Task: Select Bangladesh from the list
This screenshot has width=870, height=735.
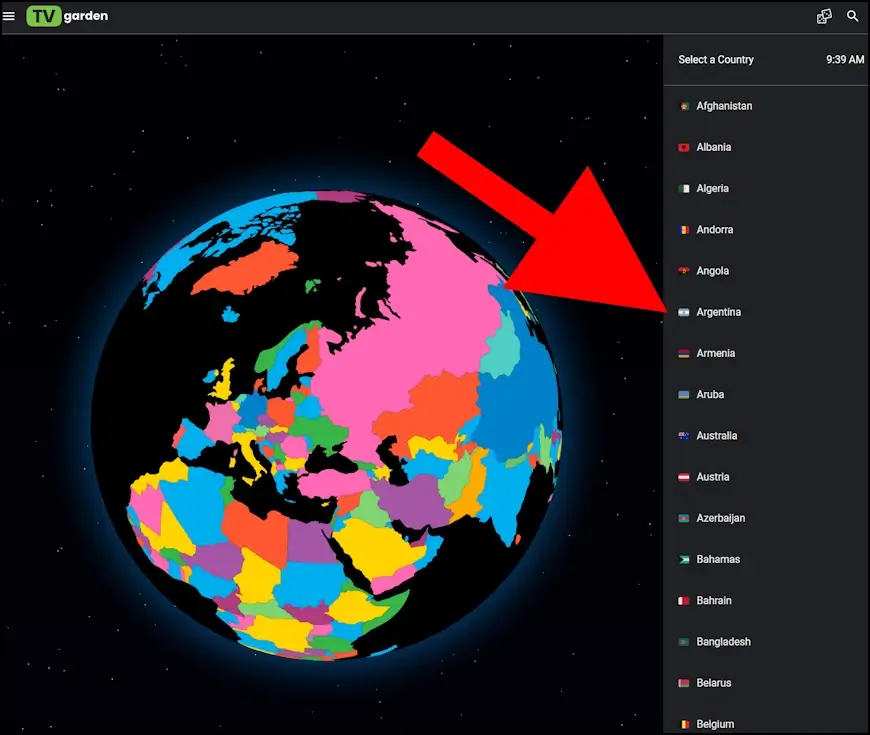Action: click(723, 642)
